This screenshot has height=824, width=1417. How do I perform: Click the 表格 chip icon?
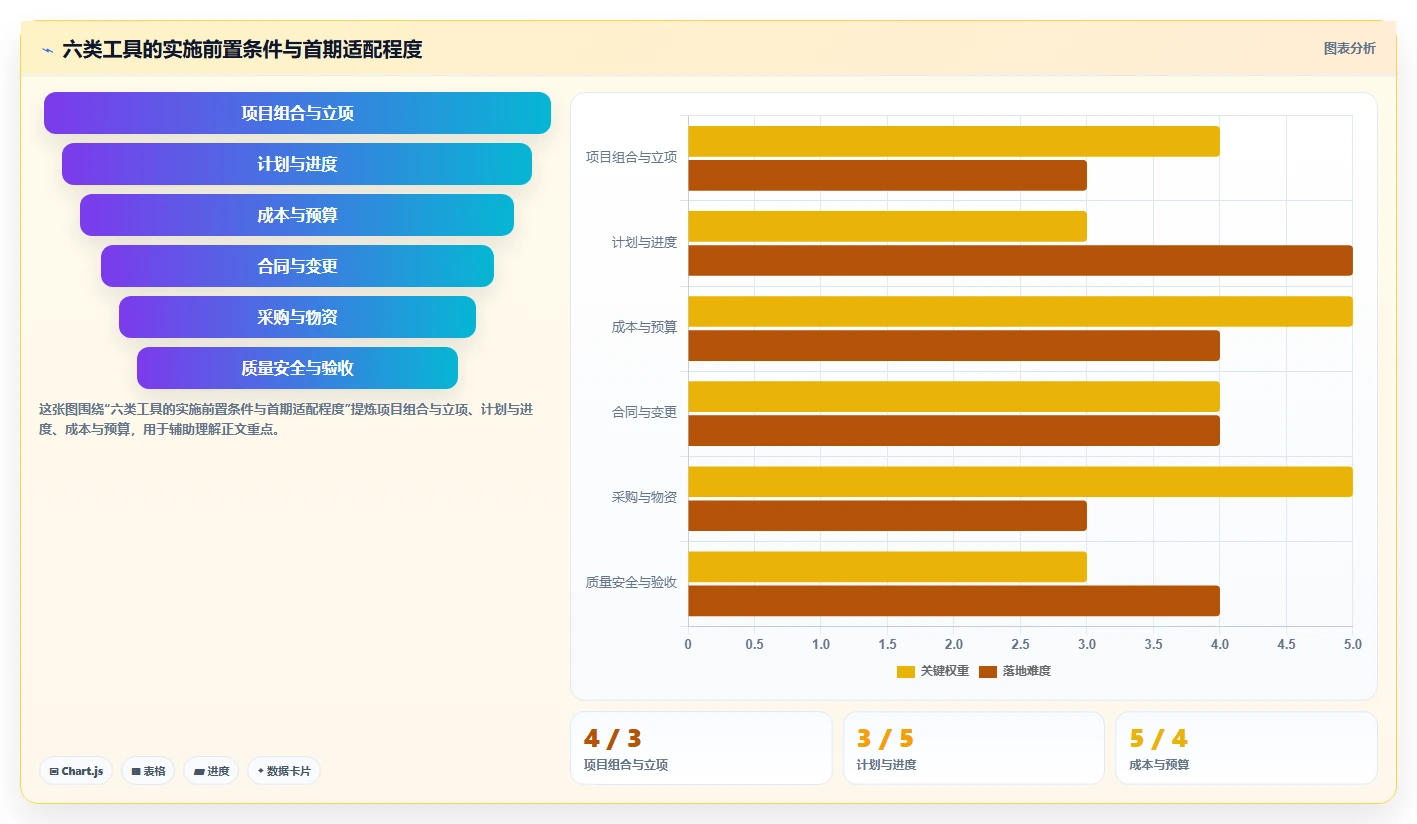pyautogui.click(x=136, y=771)
